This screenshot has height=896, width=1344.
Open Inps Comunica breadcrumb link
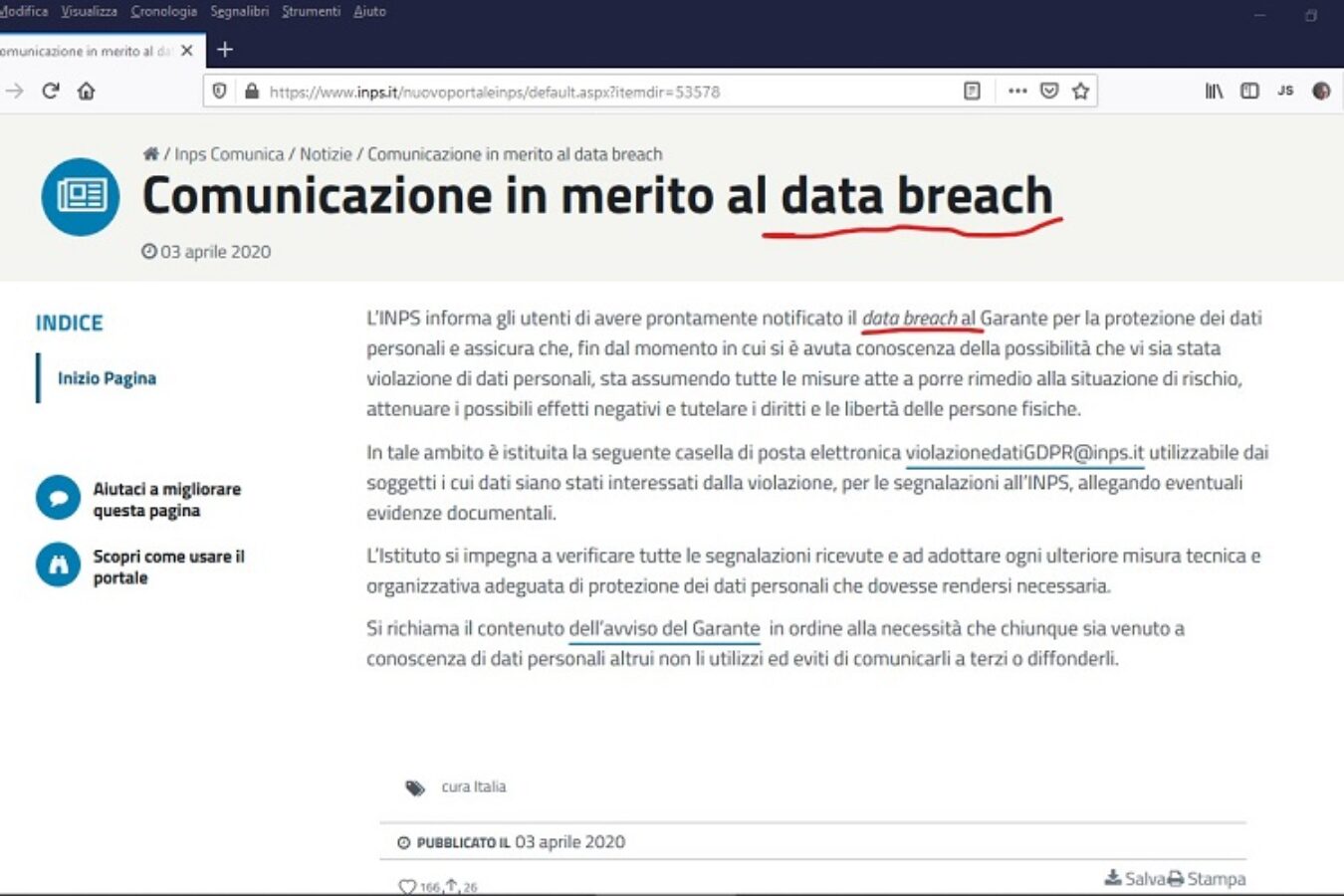pos(229,154)
